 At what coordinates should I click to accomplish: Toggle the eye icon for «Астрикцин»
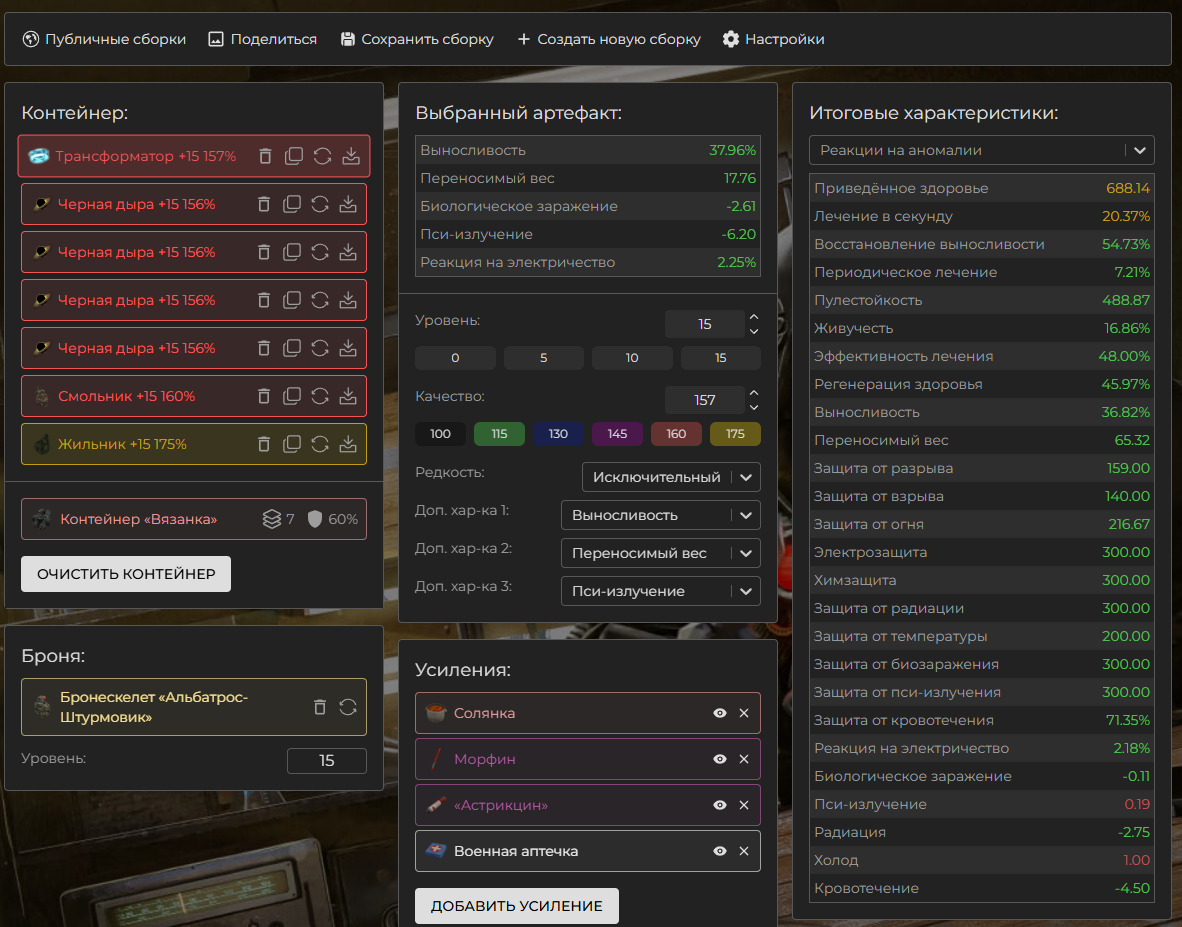[x=719, y=805]
